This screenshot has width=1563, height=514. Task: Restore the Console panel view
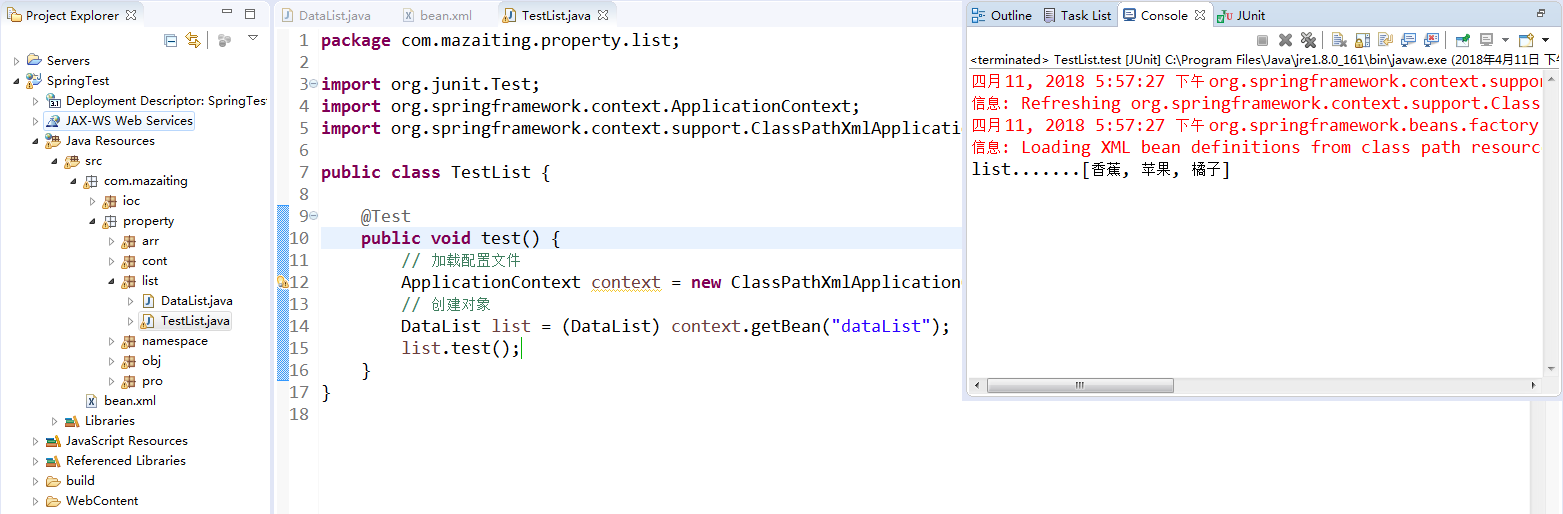pyautogui.click(x=1541, y=14)
